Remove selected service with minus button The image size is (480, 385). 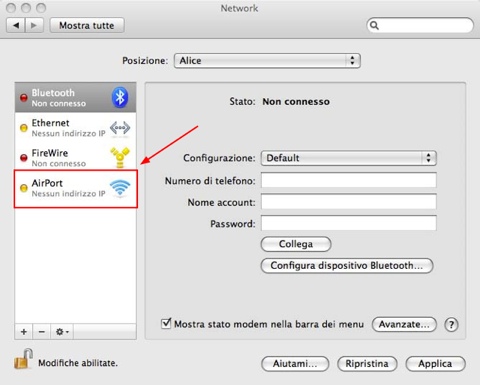point(42,332)
